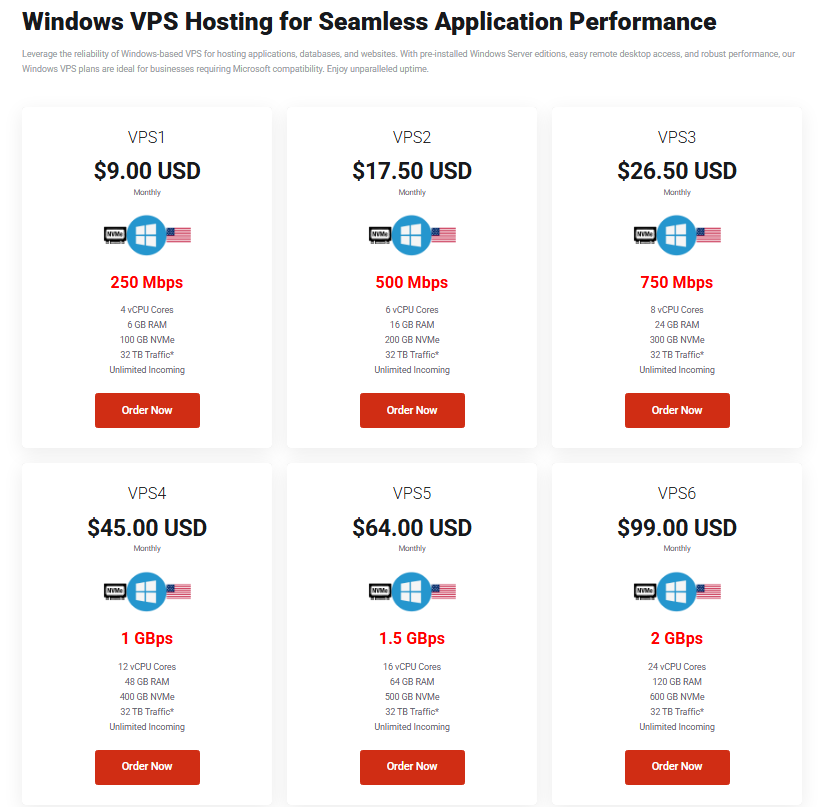Click the NVMe drive icon in VPS6 card
This screenshot has height=807, width=819.
[x=645, y=592]
